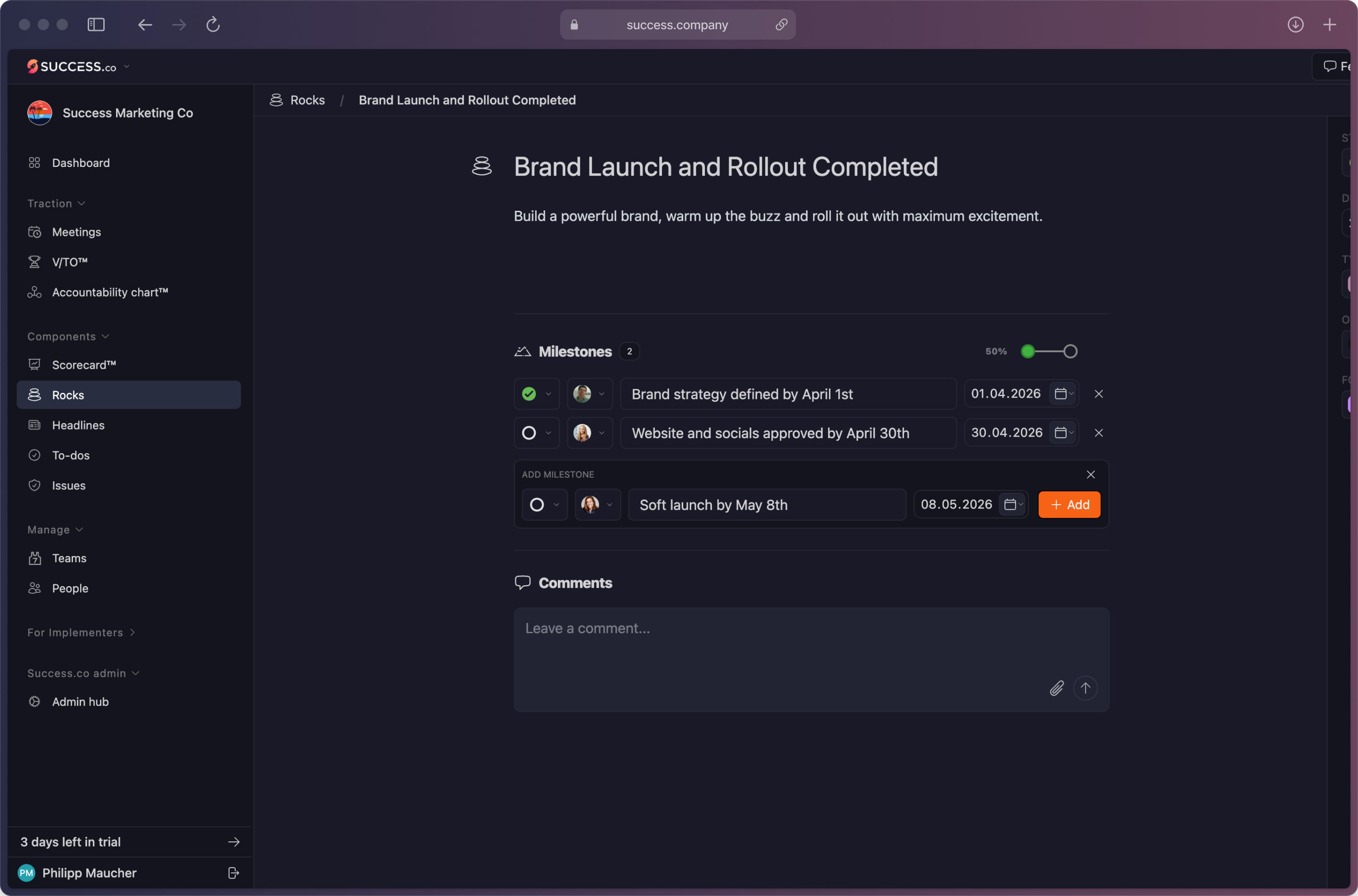The height and width of the screenshot is (896, 1358).
Task: Toggle completion status of Brand strategy milestone
Action: tap(530, 394)
